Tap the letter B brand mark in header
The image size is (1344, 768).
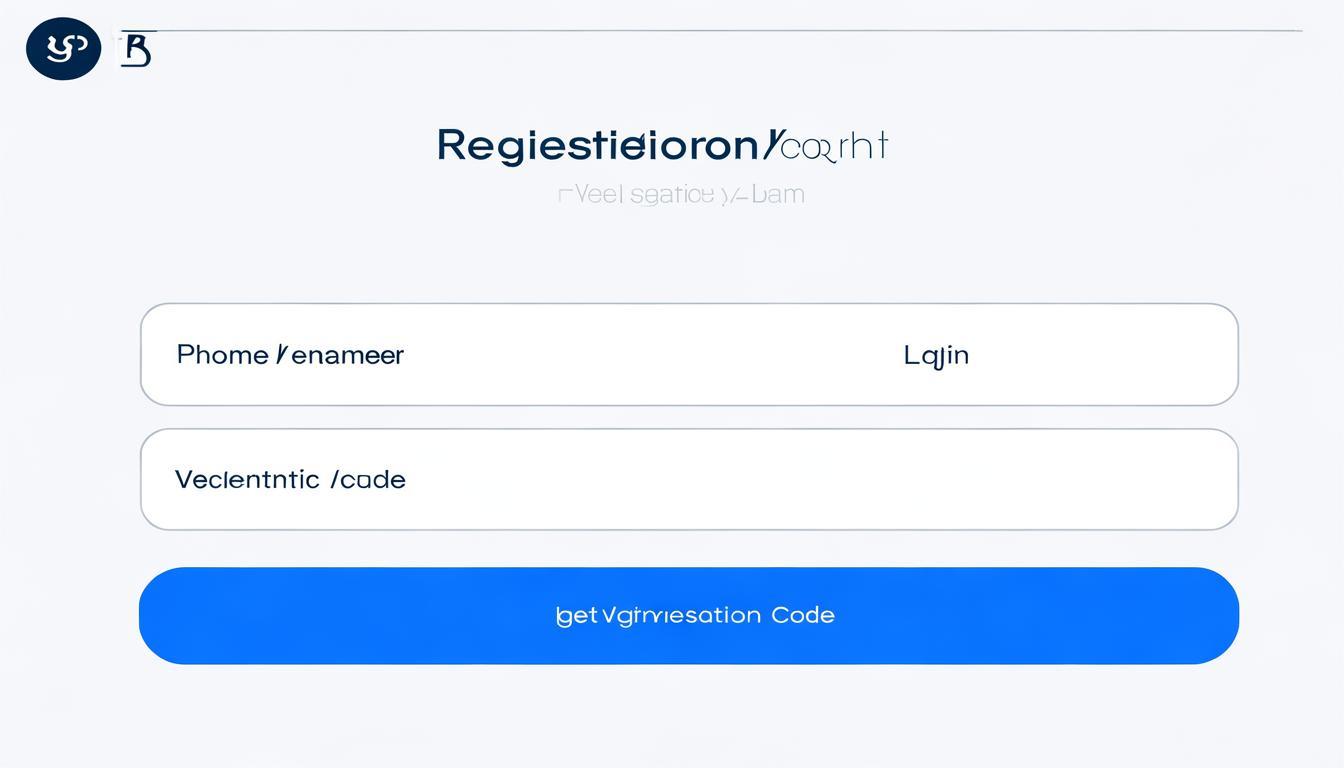[x=136, y=50]
